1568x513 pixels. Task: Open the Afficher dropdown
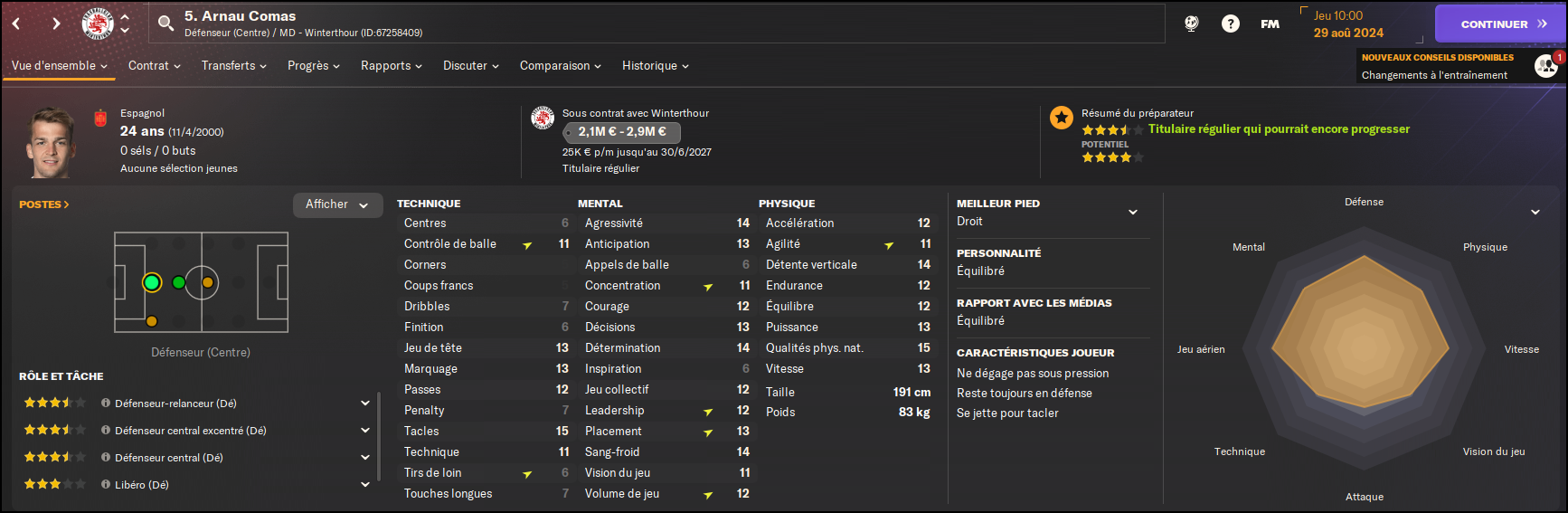337,204
